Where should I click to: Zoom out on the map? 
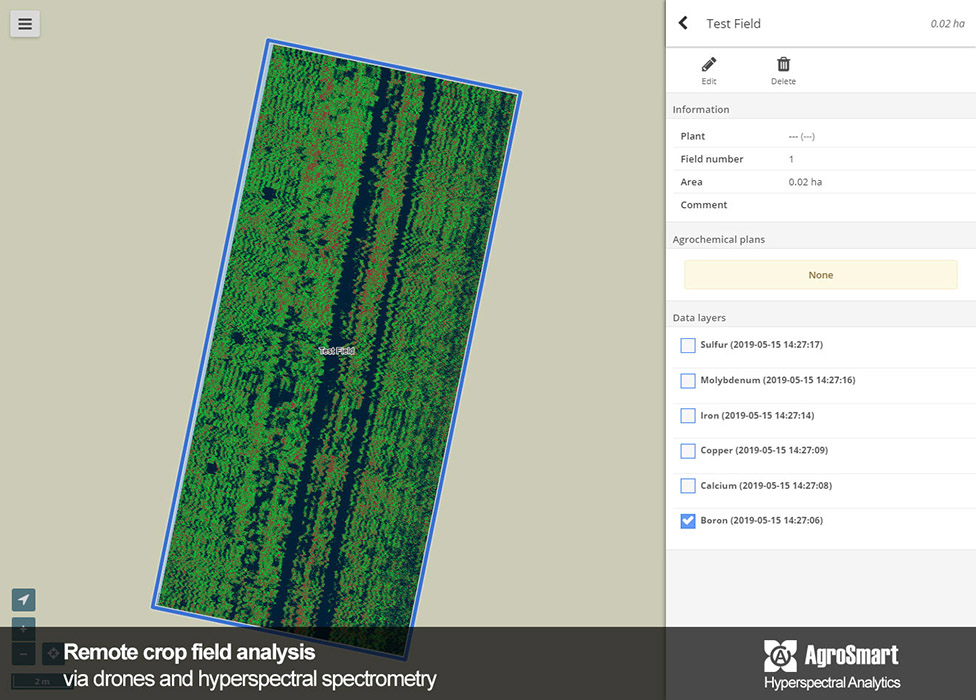[23, 654]
